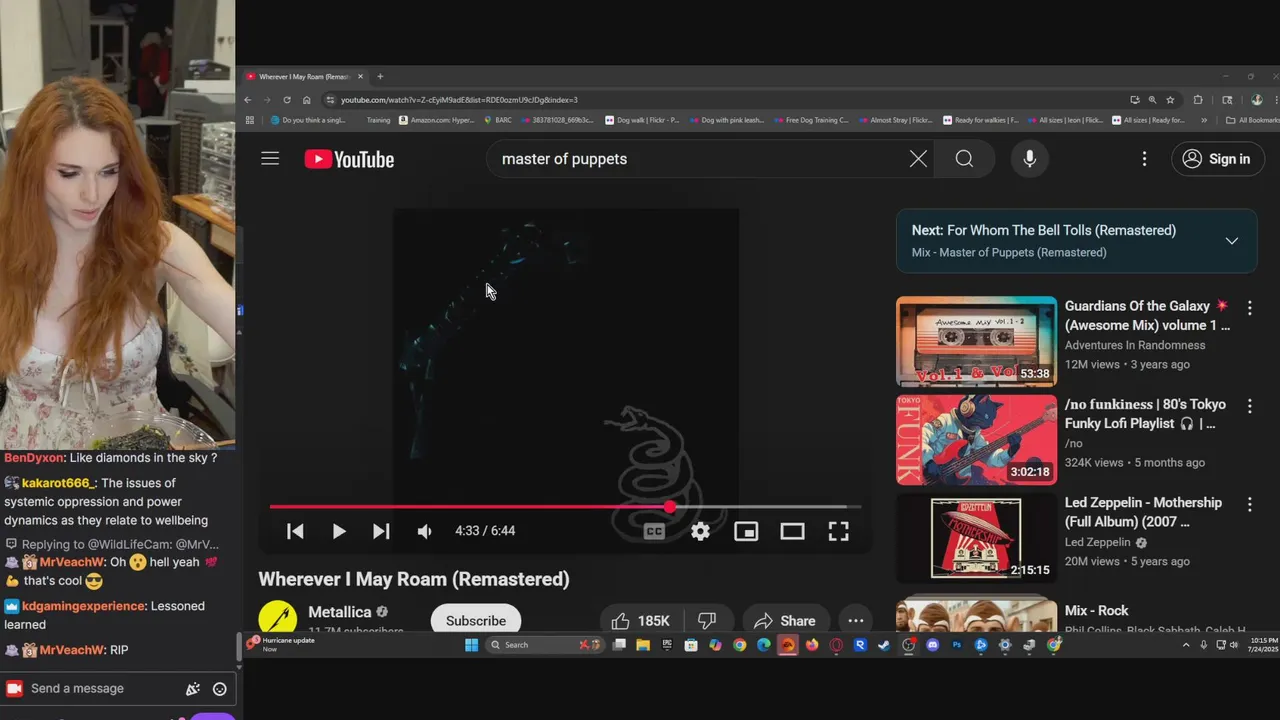Enable miniplayer mode
Screen dimensions: 1280x720
tap(746, 531)
